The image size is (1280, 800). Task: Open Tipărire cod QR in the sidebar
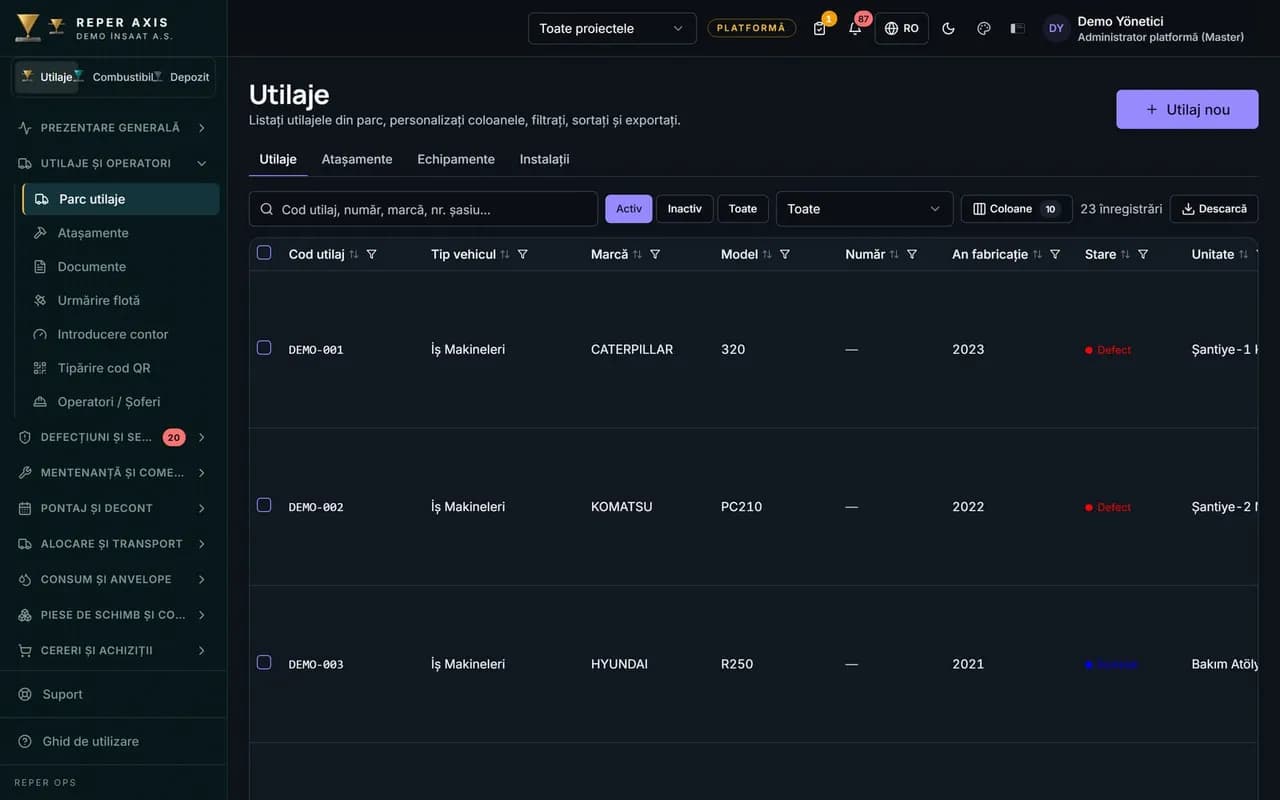coord(120,368)
